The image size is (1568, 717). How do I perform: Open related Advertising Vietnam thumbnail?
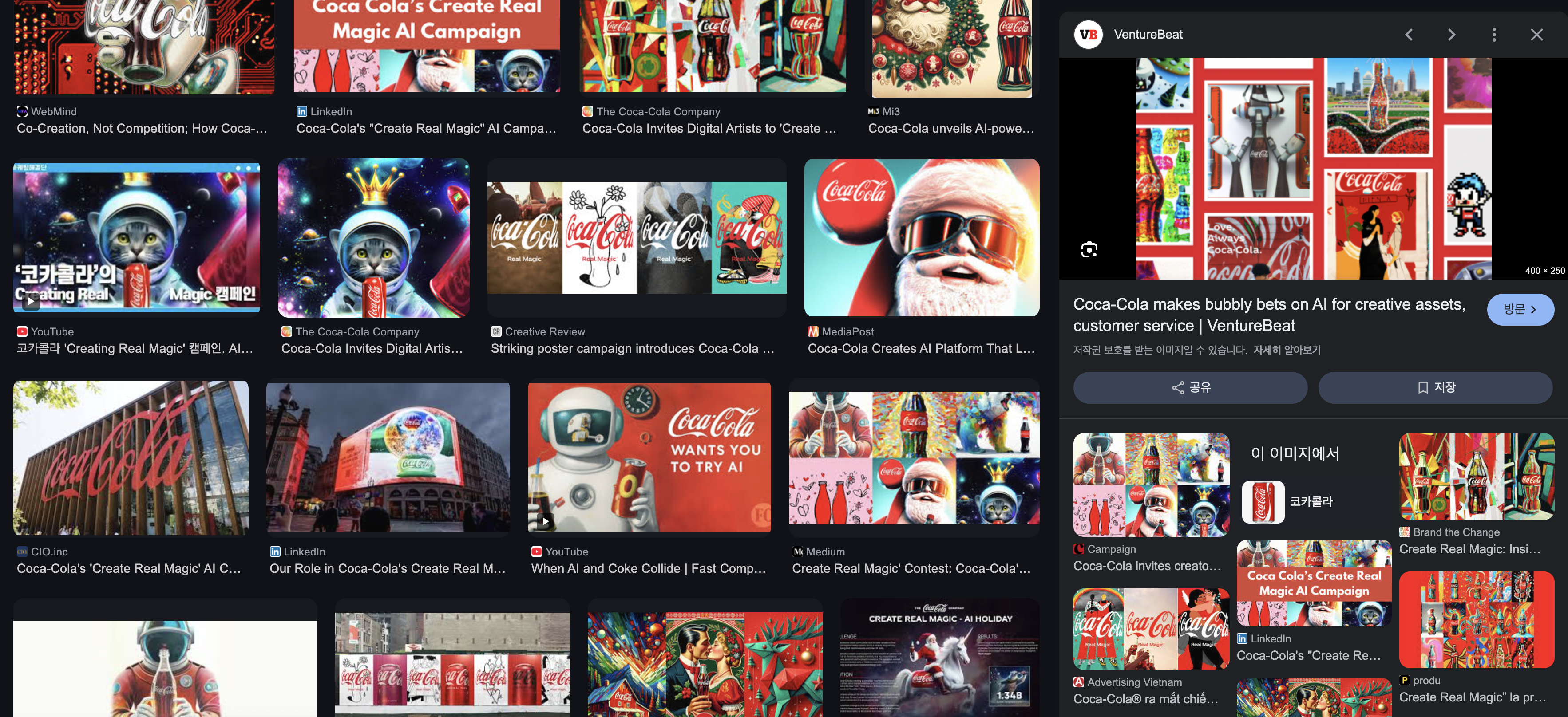[1151, 629]
